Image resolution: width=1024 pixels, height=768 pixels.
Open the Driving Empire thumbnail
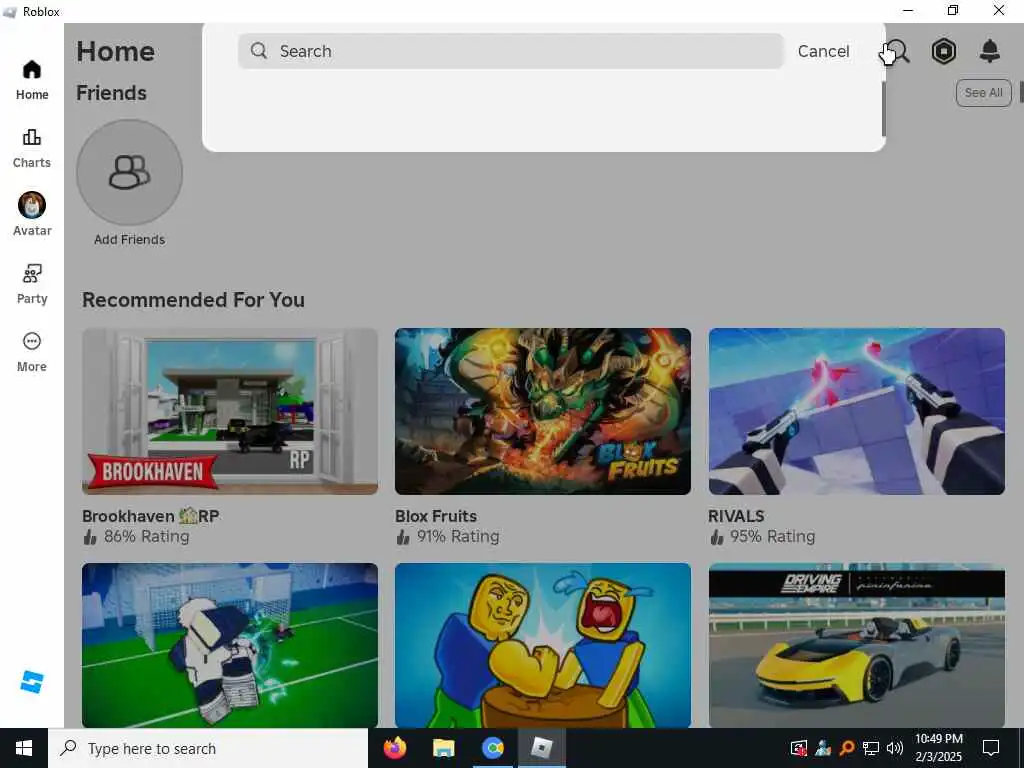856,645
